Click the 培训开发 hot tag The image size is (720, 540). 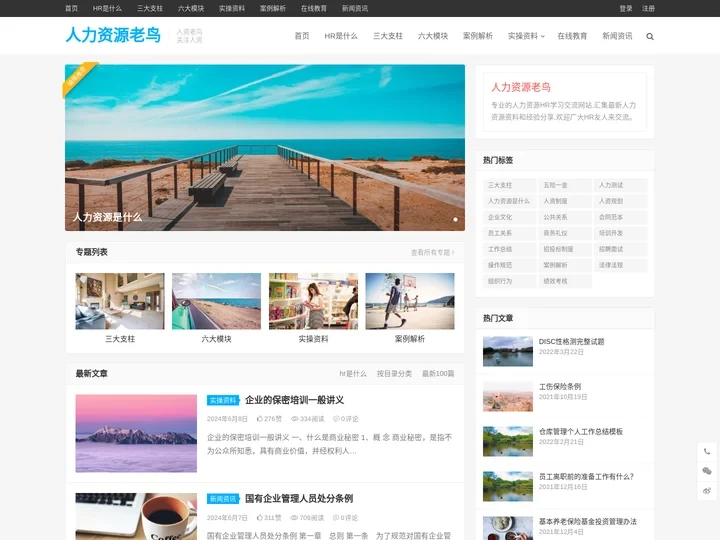pyautogui.click(x=620, y=233)
